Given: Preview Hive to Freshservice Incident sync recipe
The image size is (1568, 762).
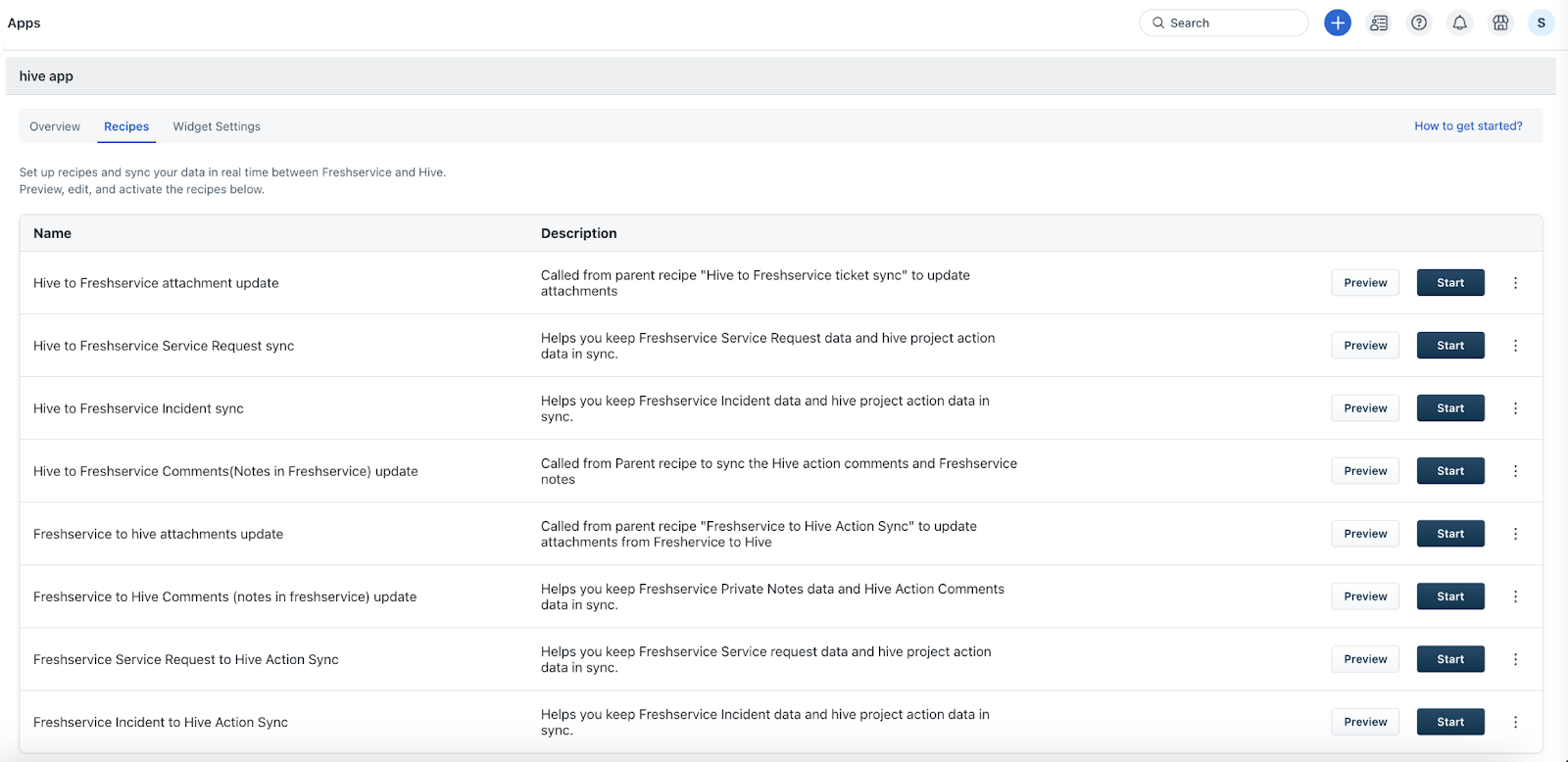Looking at the screenshot, I should [1365, 408].
